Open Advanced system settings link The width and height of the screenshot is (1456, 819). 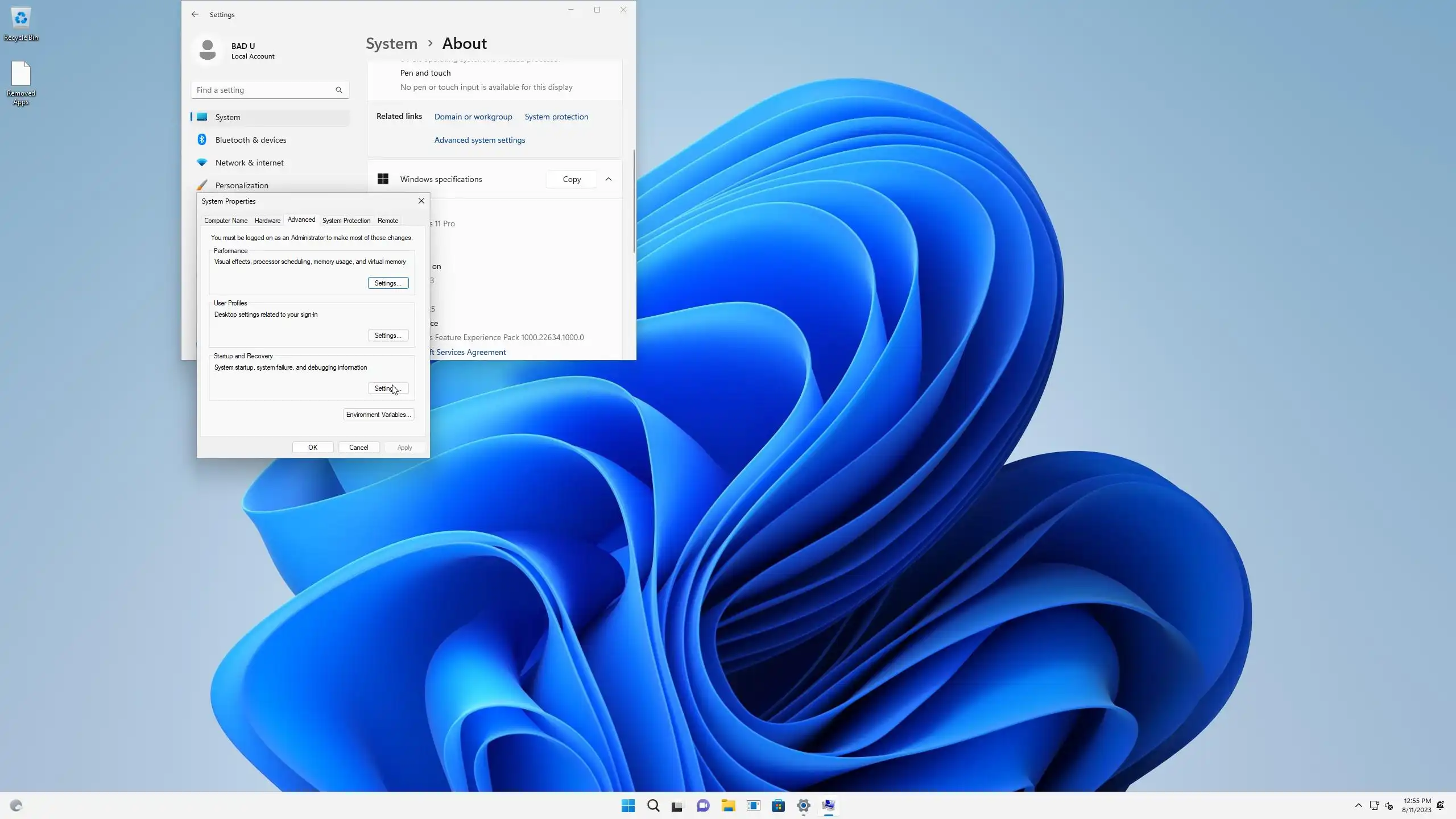tap(479, 140)
